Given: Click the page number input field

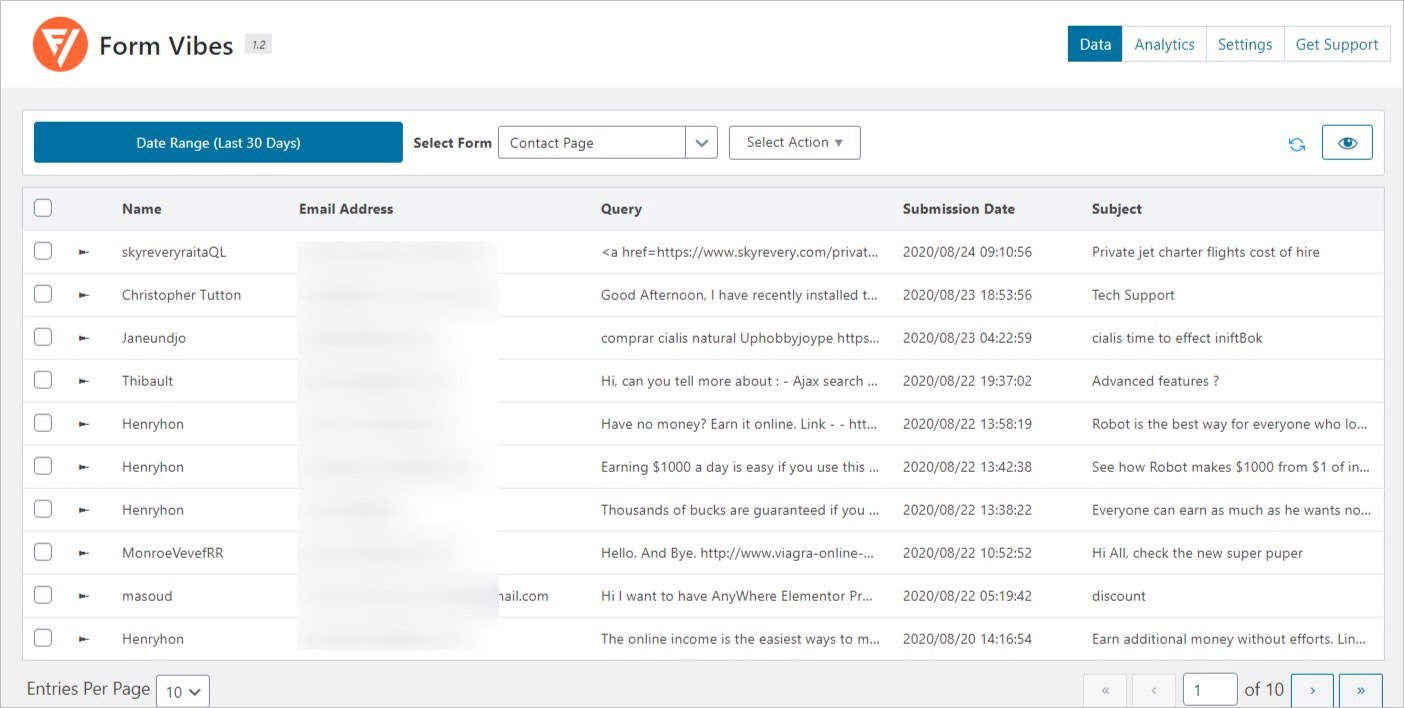Looking at the screenshot, I should click(x=1209, y=690).
